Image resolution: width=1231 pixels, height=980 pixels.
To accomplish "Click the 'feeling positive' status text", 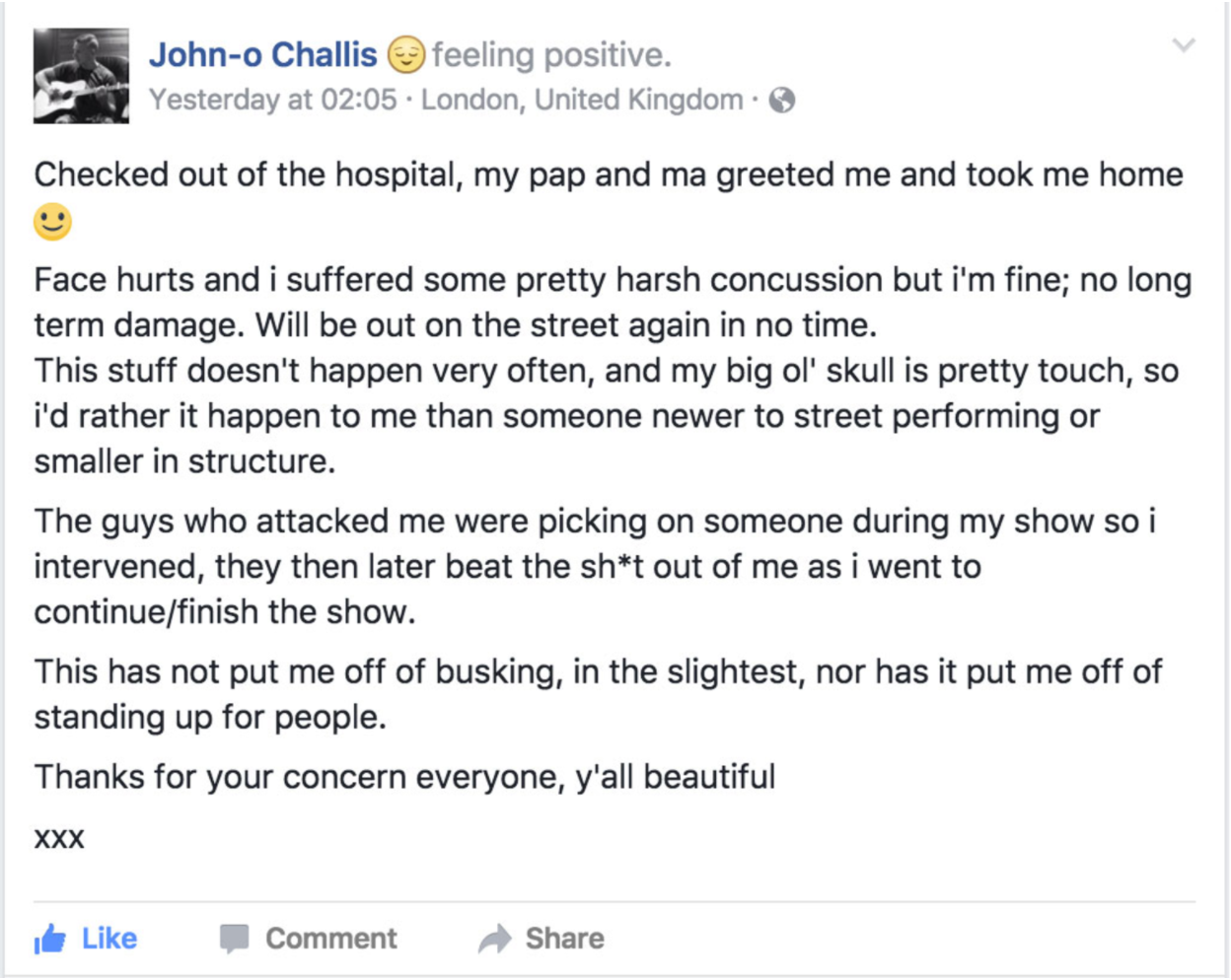I will (551, 55).
